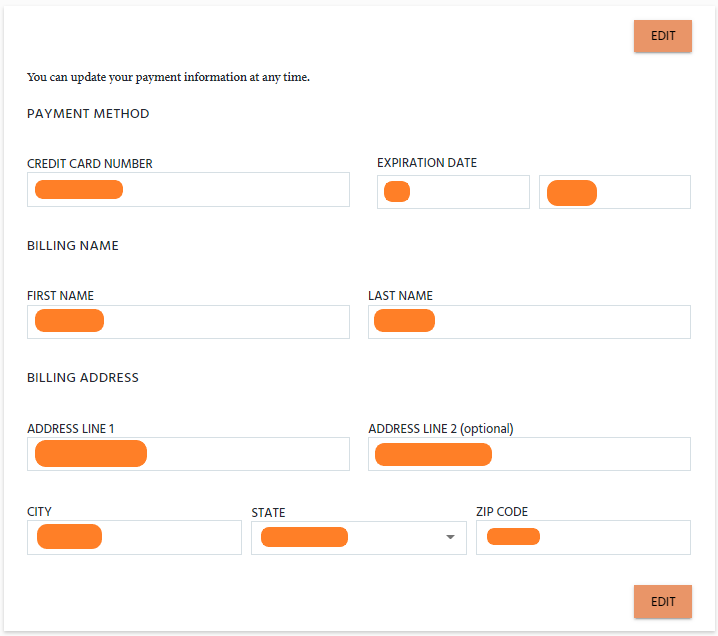The width and height of the screenshot is (718, 636).
Task: Click the bottom EDIT button
Action: [x=663, y=602]
